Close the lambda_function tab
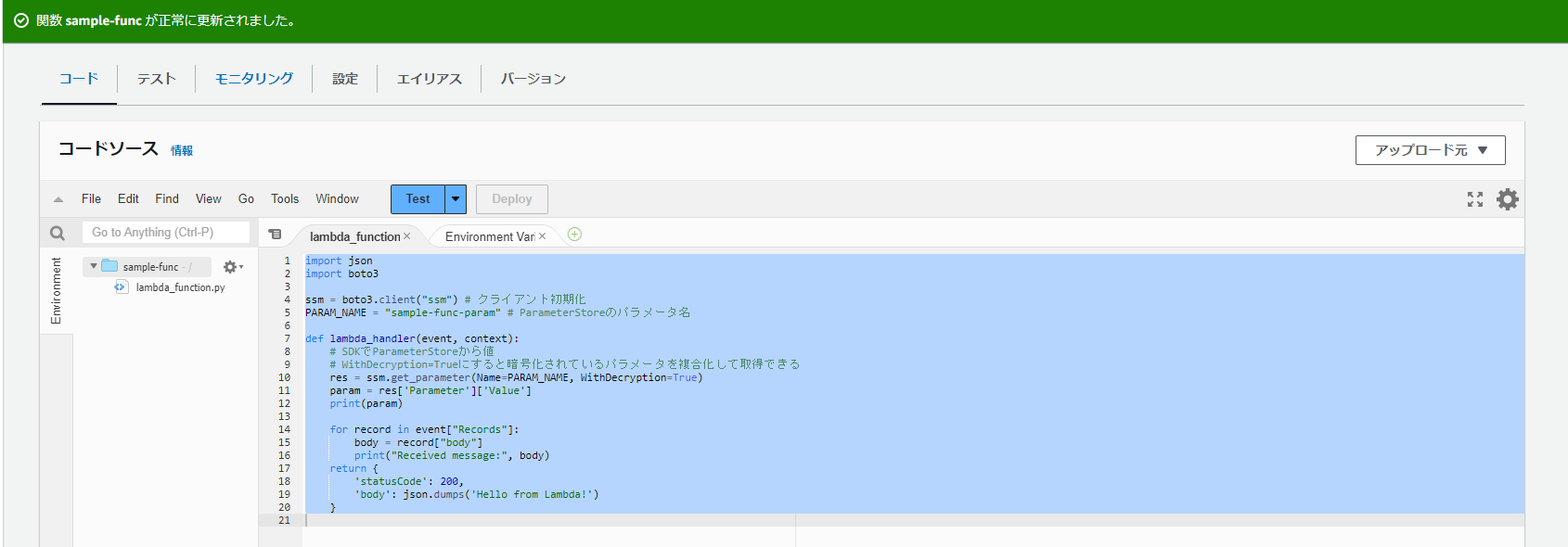The image size is (1568, 547). [x=406, y=236]
